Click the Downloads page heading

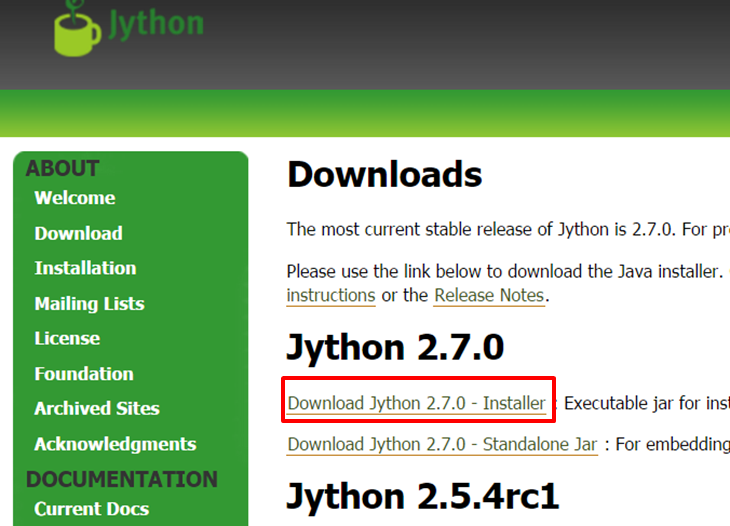(385, 175)
